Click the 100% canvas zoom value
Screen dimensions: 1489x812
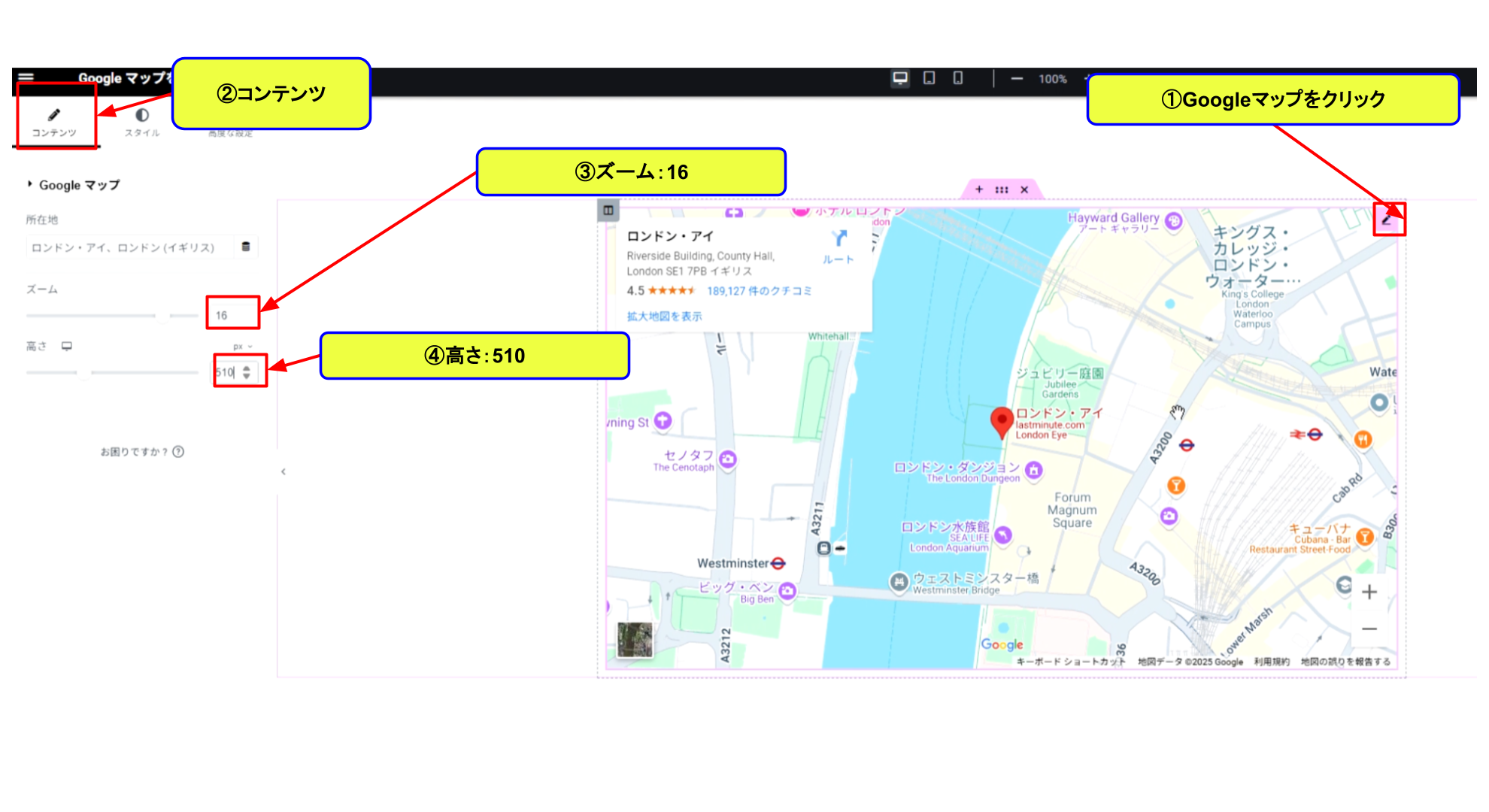1053,79
